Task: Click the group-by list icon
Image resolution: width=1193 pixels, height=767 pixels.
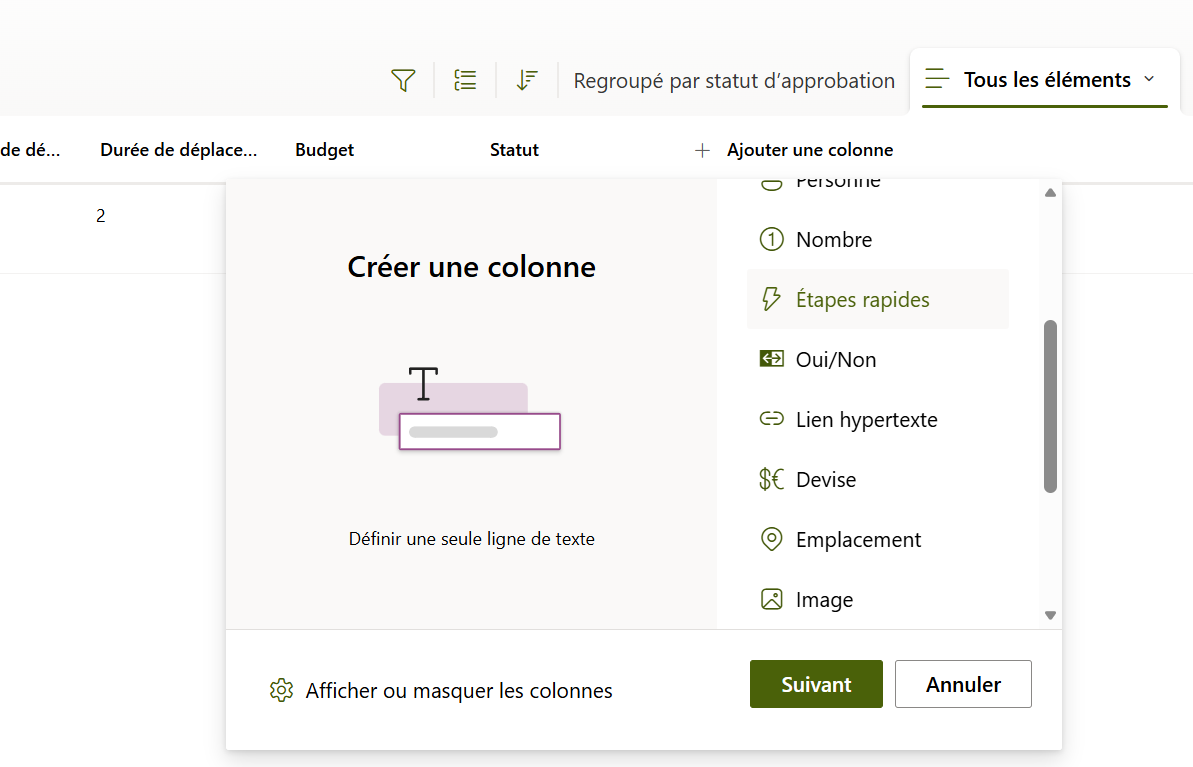Action: 465,81
